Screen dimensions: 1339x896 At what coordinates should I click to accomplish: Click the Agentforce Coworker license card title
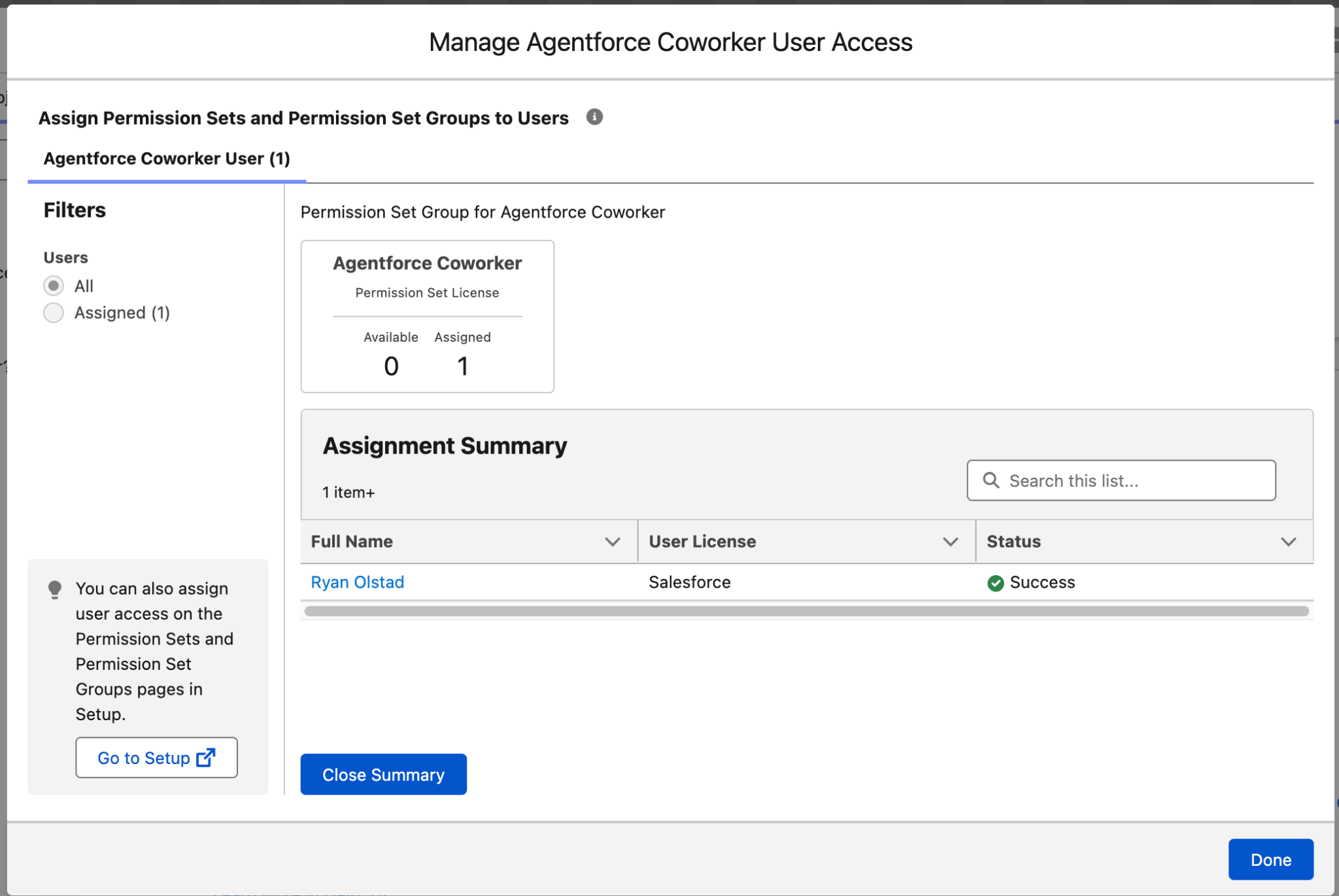pyautogui.click(x=428, y=263)
